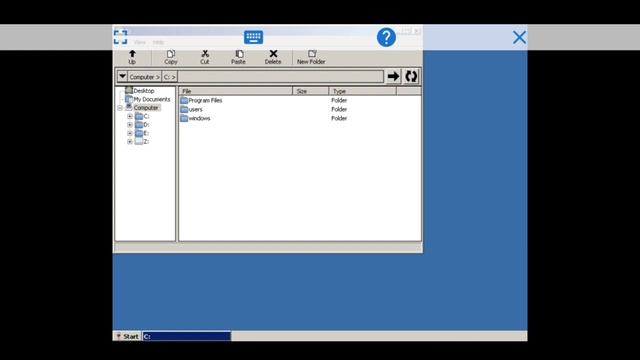640x360 pixels.
Task: Sort by the Size column header
Action: [311, 91]
